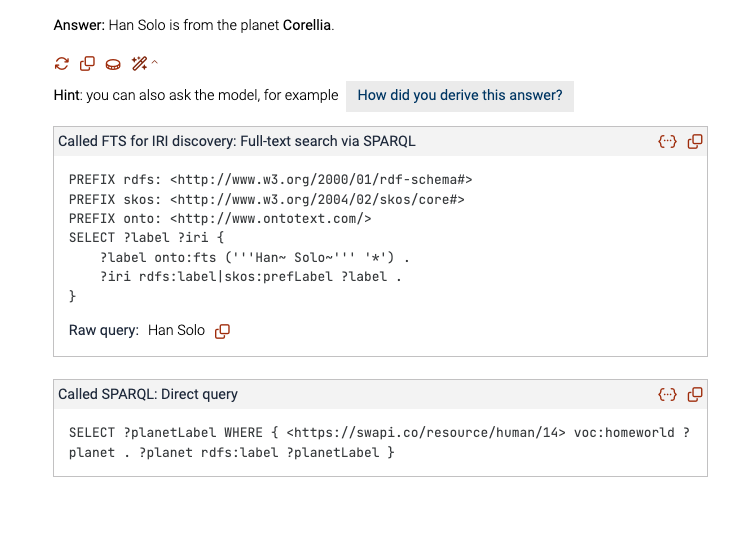Click the "Called SPARQL: Direct query" header
The image size is (734, 535).
(x=148, y=395)
